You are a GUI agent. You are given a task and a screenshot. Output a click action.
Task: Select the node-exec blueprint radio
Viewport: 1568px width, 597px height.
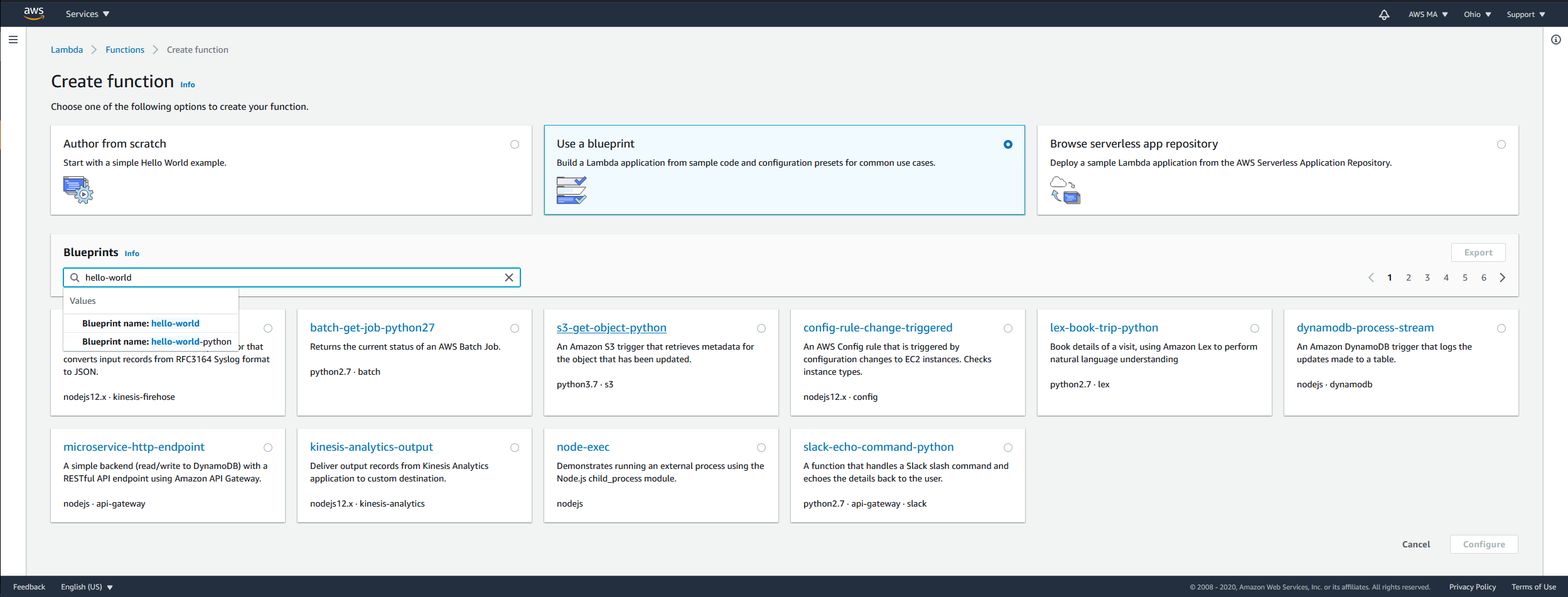tap(761, 448)
